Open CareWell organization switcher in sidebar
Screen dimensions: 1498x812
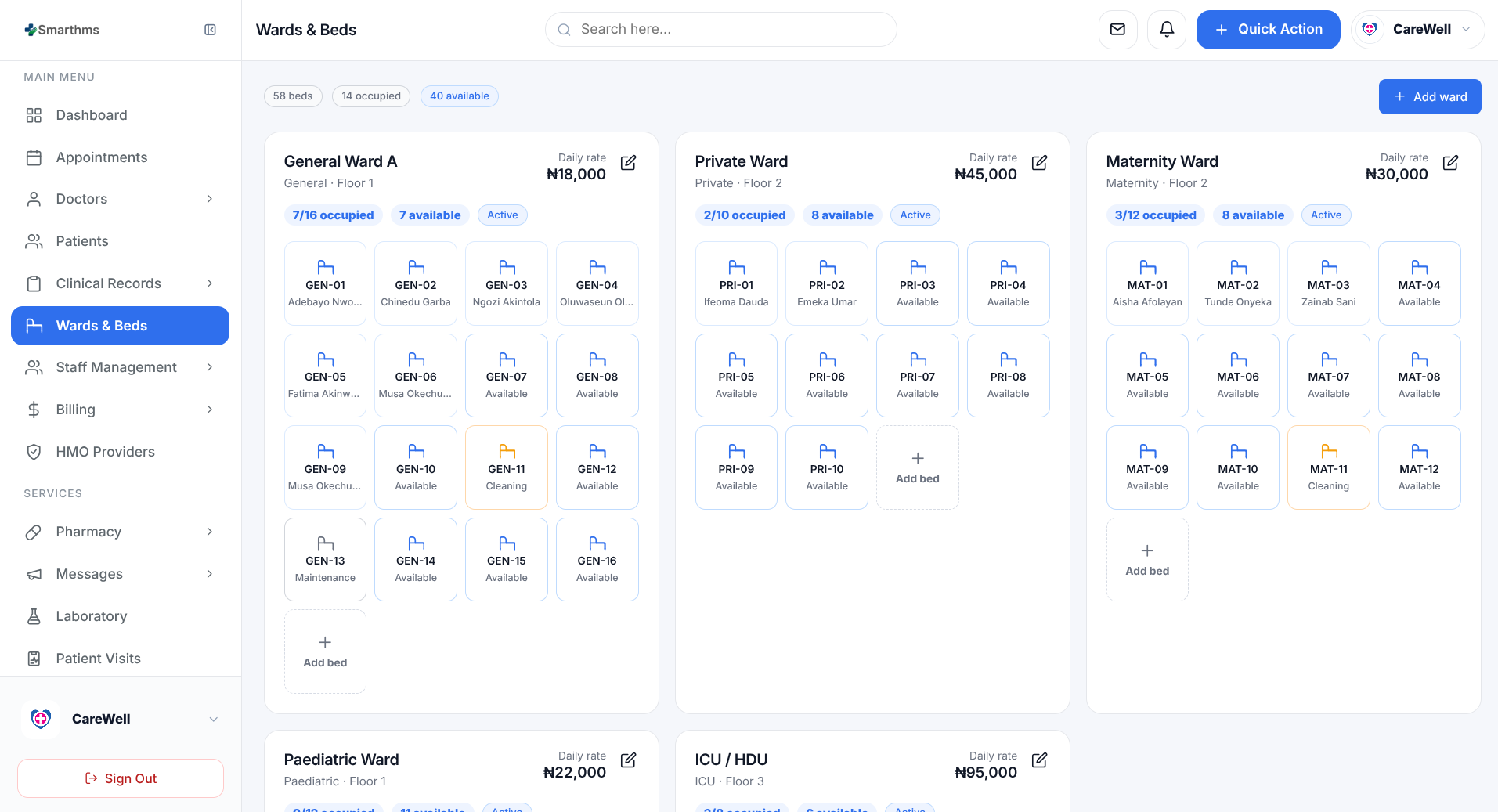click(121, 719)
